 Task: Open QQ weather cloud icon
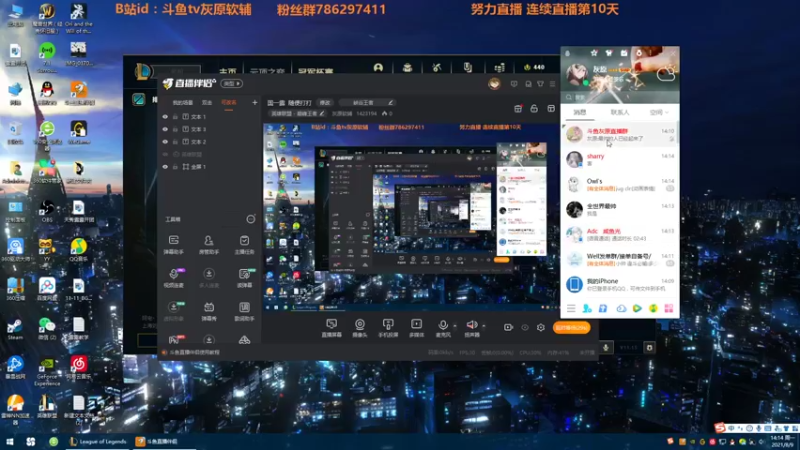pyautogui.click(x=666, y=75)
